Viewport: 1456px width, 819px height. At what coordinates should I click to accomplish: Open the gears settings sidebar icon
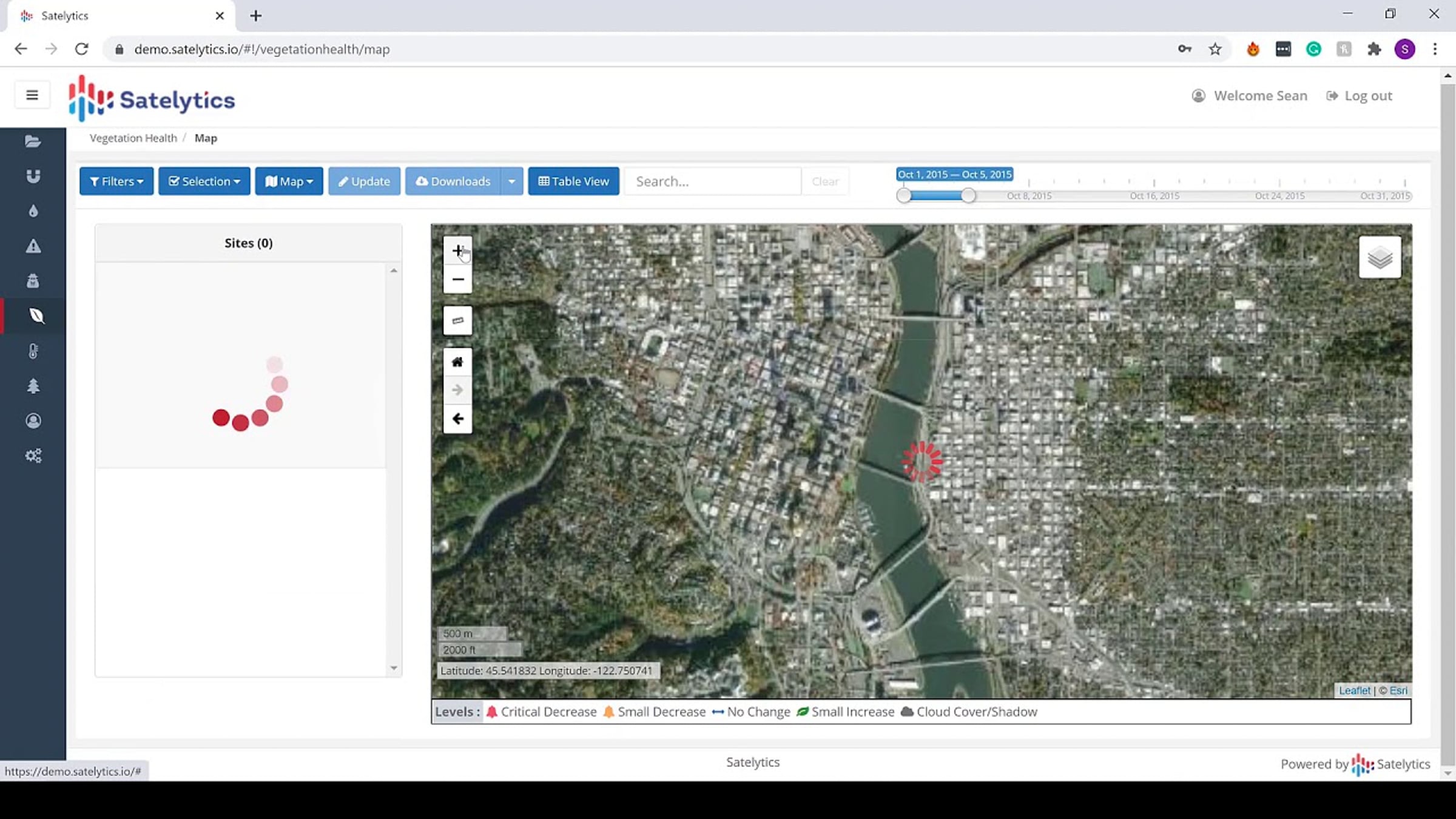[x=33, y=456]
